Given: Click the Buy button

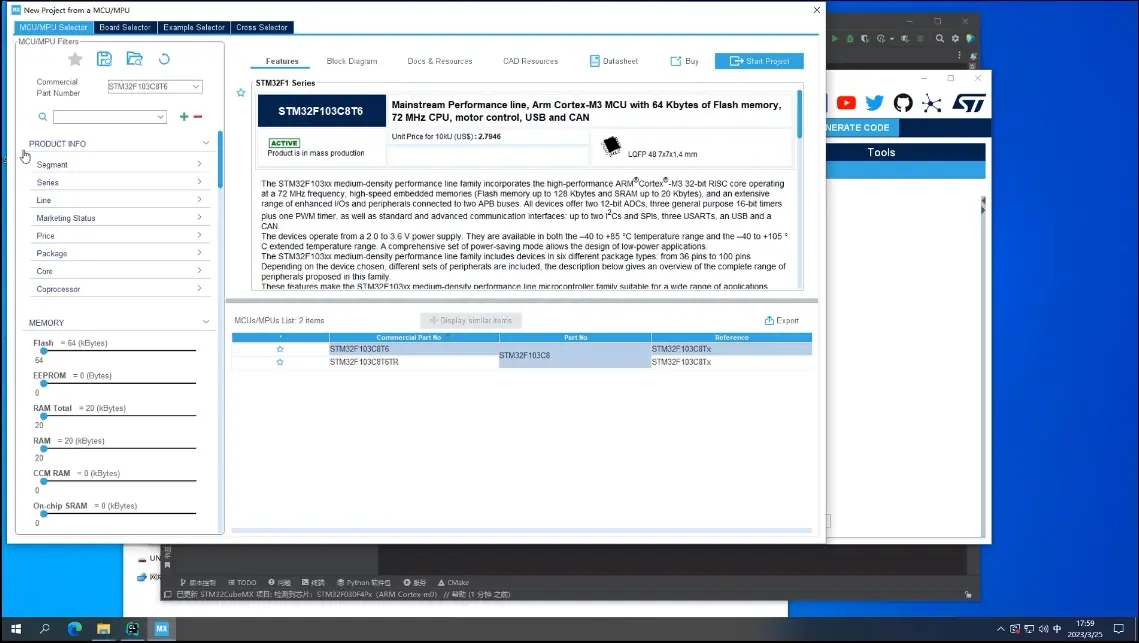Looking at the screenshot, I should coord(684,61).
